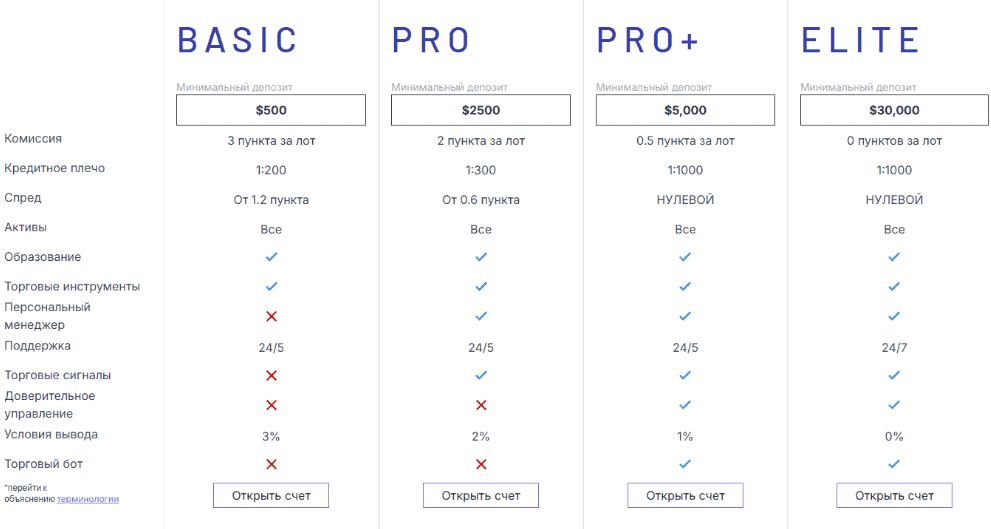Open a BASIC account with Открыть счет

coord(270,495)
